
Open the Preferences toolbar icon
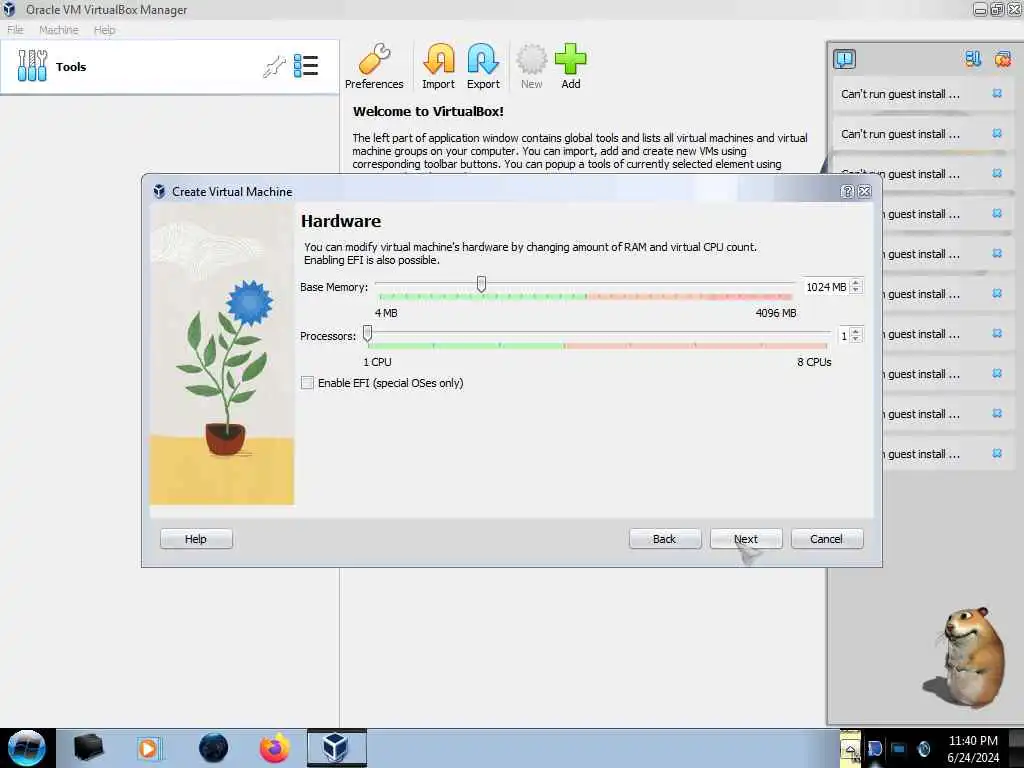pyautogui.click(x=374, y=66)
